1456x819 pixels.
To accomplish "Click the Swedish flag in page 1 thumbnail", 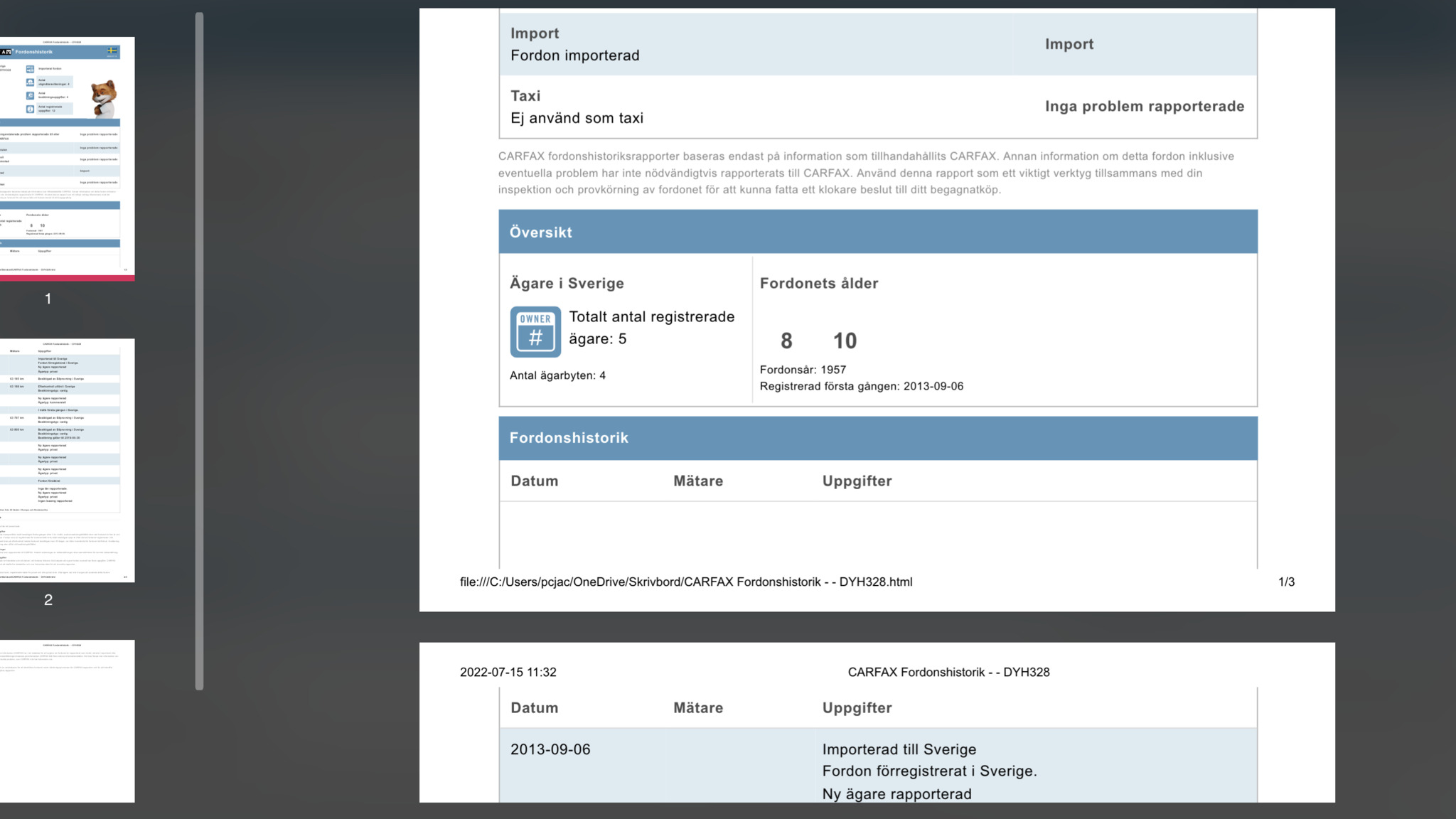I will click(x=112, y=51).
